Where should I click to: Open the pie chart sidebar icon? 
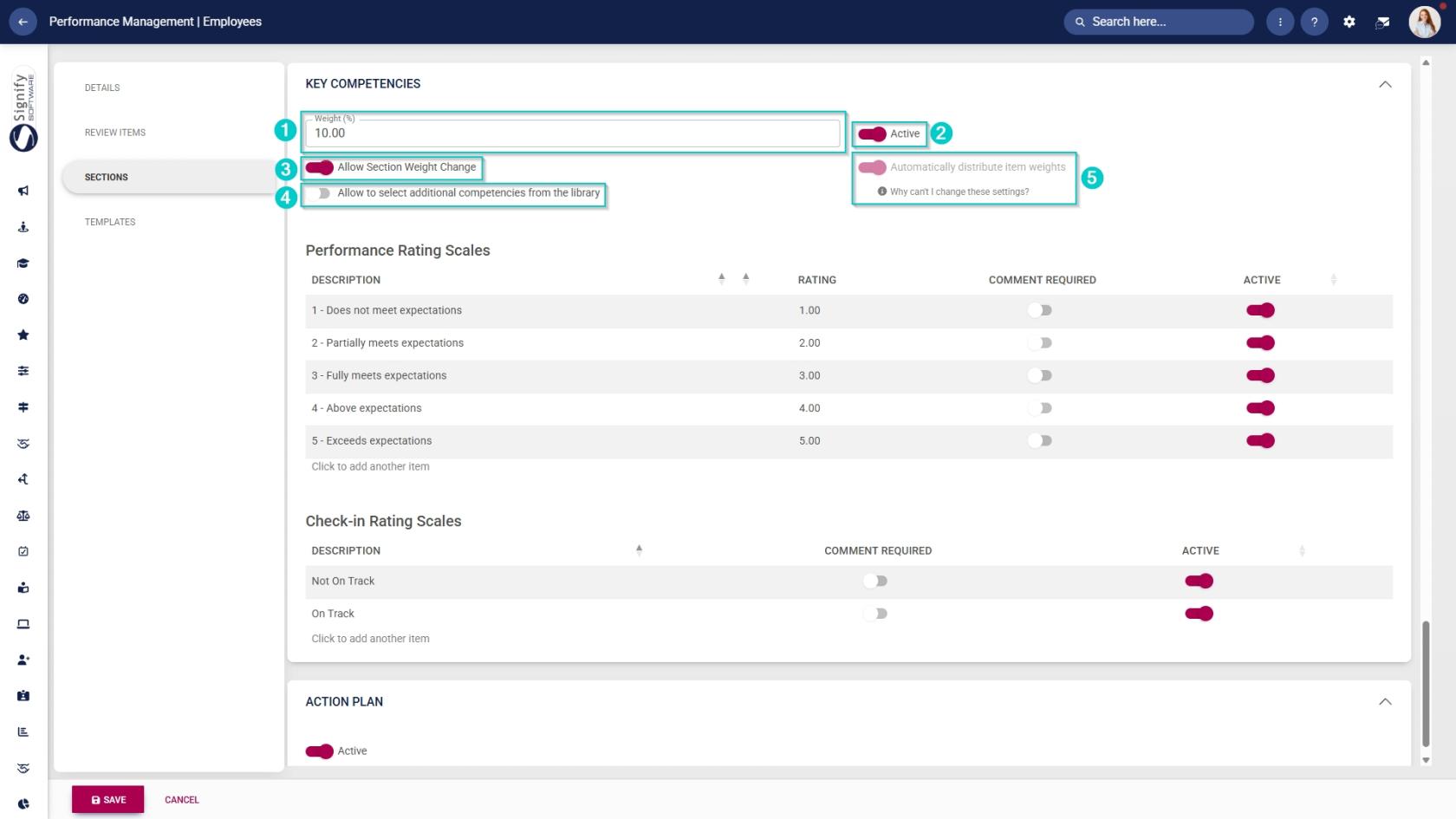tap(23, 804)
